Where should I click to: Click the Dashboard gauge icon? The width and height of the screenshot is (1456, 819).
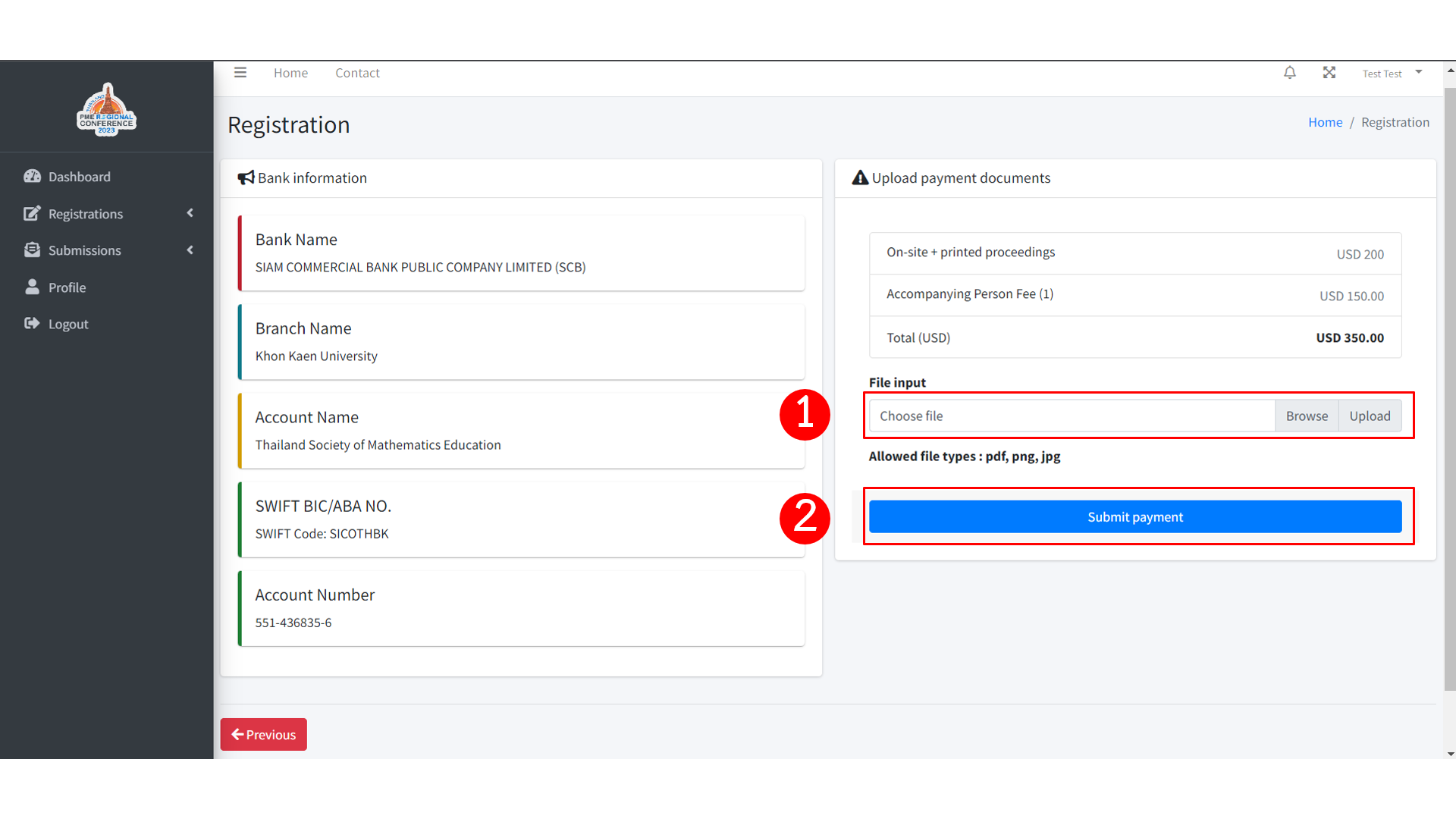32,176
